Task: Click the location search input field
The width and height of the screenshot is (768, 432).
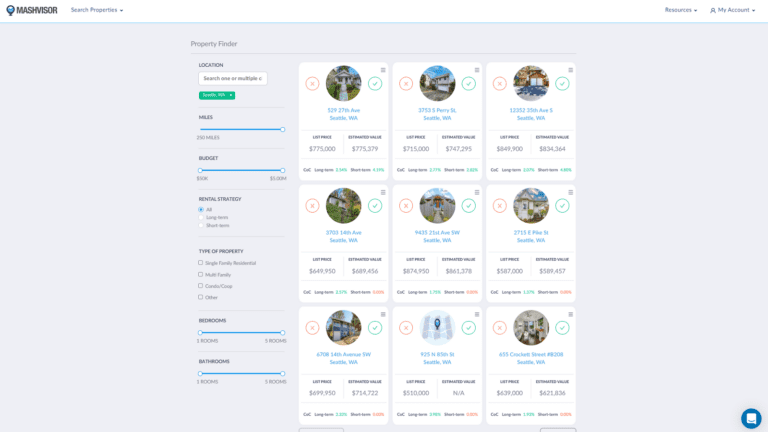Action: coord(233,78)
